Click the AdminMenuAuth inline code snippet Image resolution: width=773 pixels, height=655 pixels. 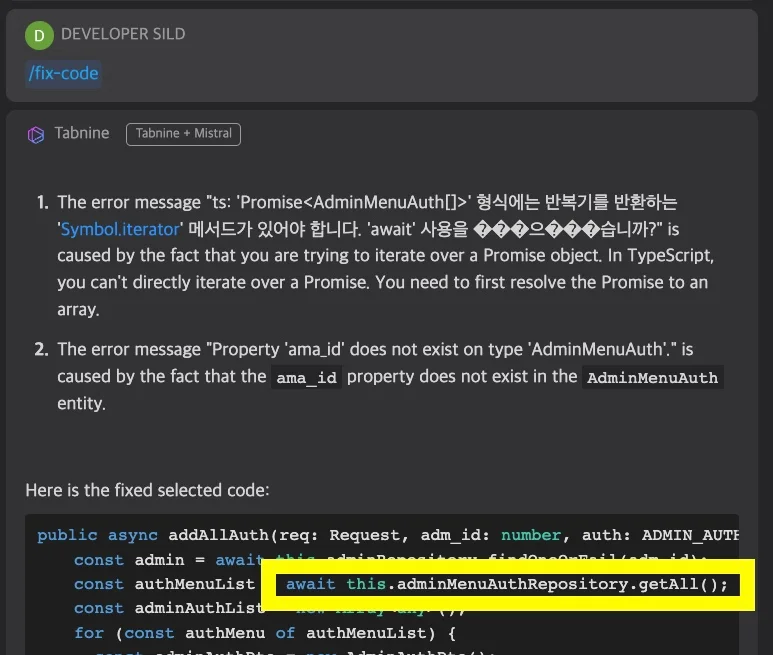[x=653, y=377]
